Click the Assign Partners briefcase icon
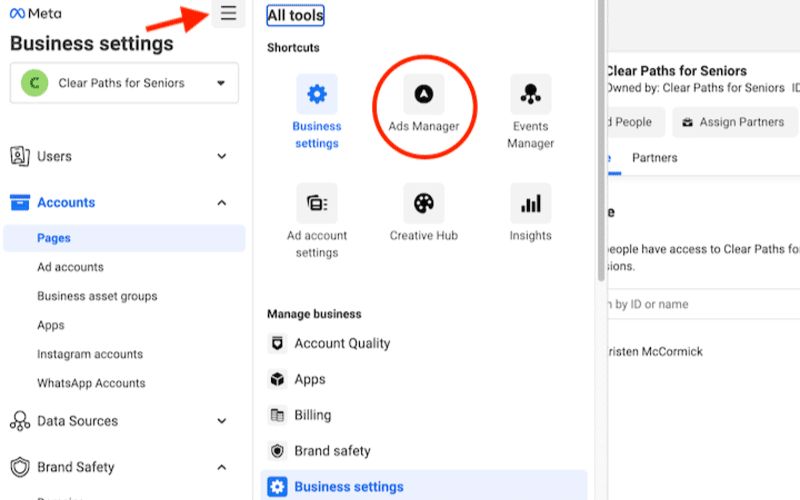 click(x=687, y=122)
